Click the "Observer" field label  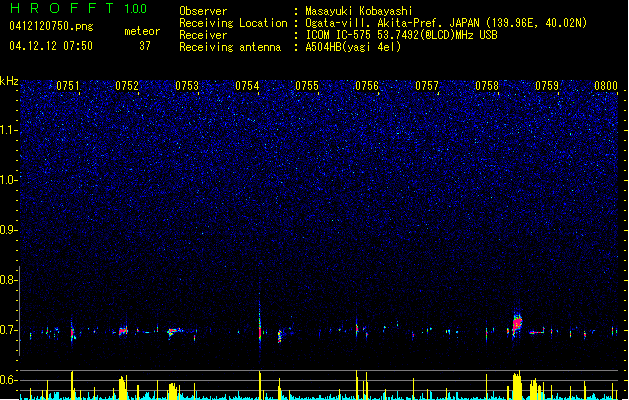203,11
